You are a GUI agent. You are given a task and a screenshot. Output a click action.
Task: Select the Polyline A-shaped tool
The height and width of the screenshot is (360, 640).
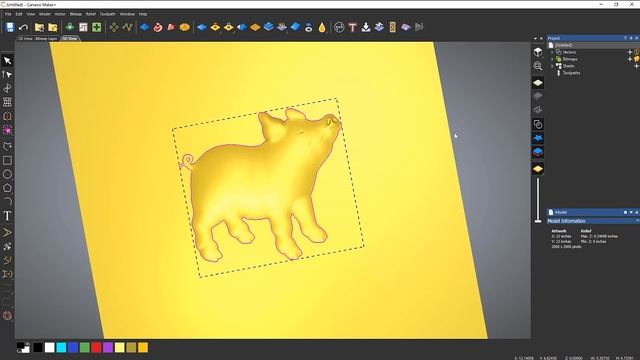[7, 233]
